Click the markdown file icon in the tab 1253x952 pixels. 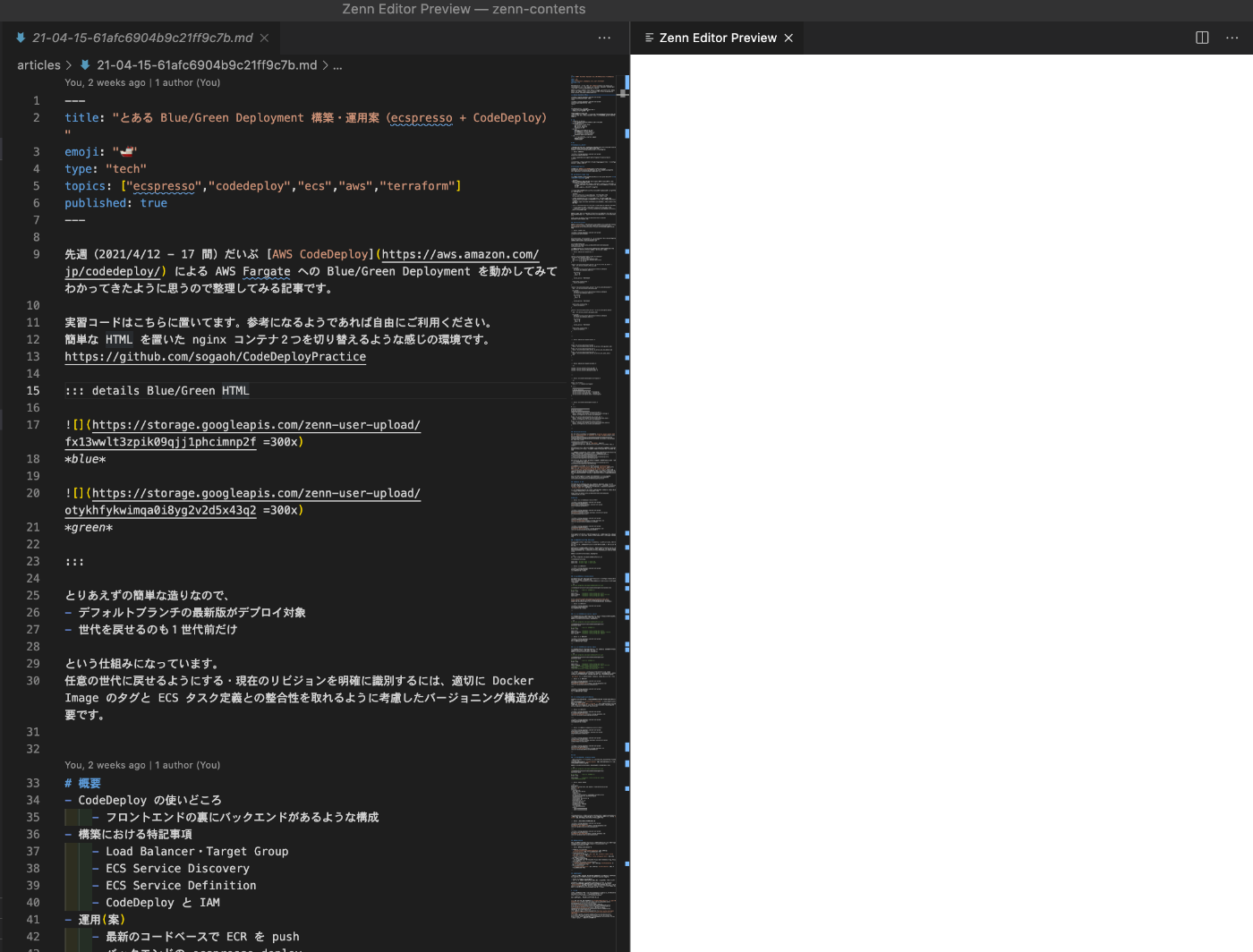20,38
